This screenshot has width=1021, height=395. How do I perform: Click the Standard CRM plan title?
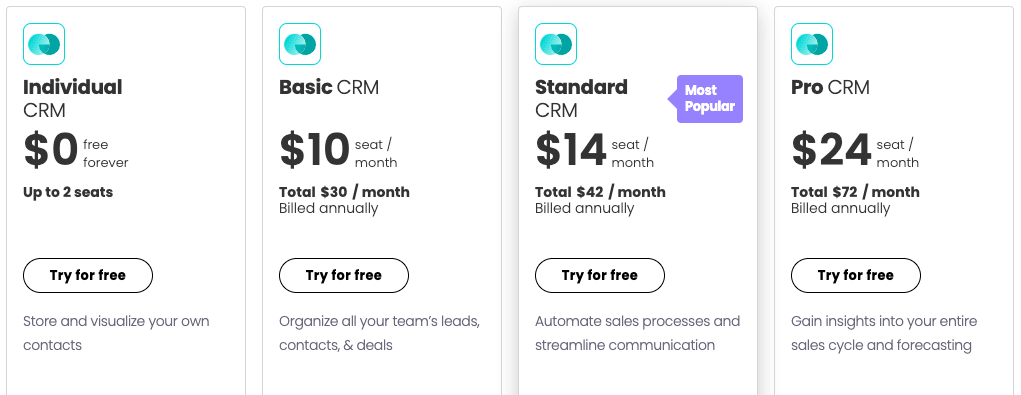(581, 98)
